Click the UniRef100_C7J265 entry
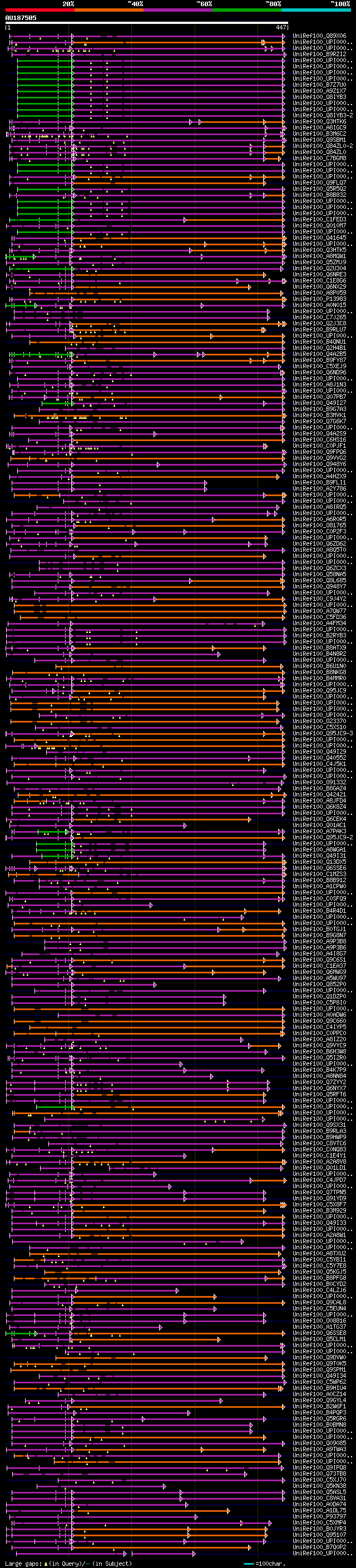This screenshot has height=1568, width=356. click(x=319, y=317)
